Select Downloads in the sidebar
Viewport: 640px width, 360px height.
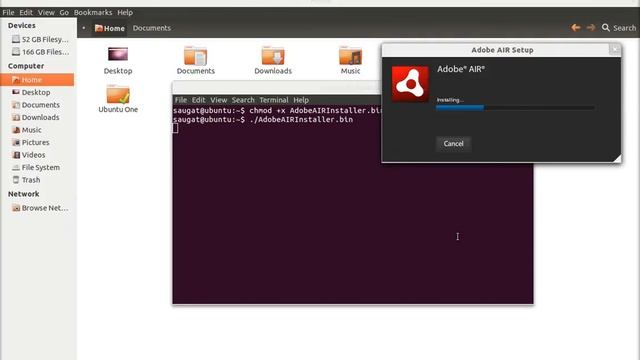click(x=37, y=117)
